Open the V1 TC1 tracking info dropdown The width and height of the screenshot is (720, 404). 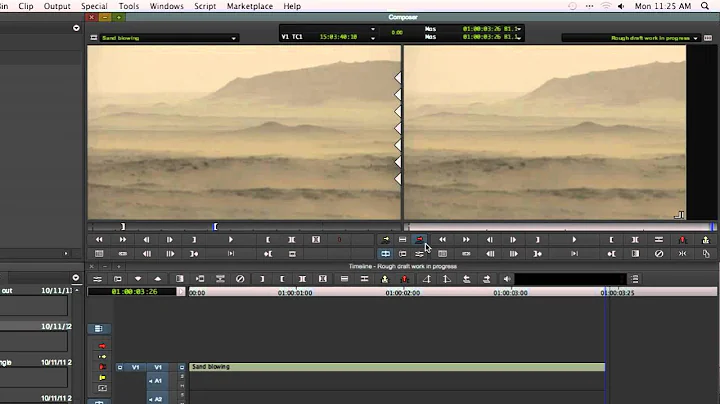(373, 38)
